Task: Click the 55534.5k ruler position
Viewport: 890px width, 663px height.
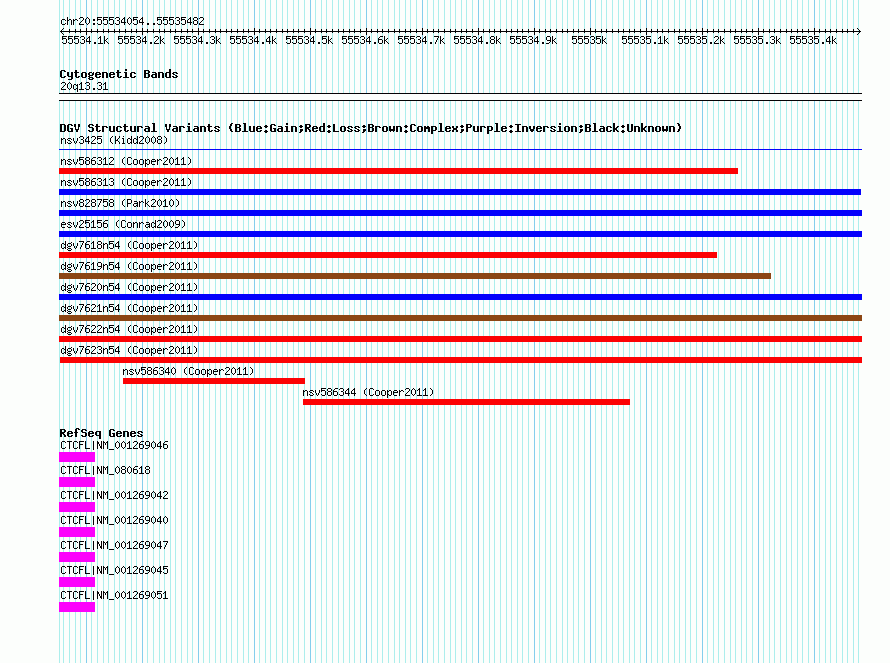Action: pos(309,40)
